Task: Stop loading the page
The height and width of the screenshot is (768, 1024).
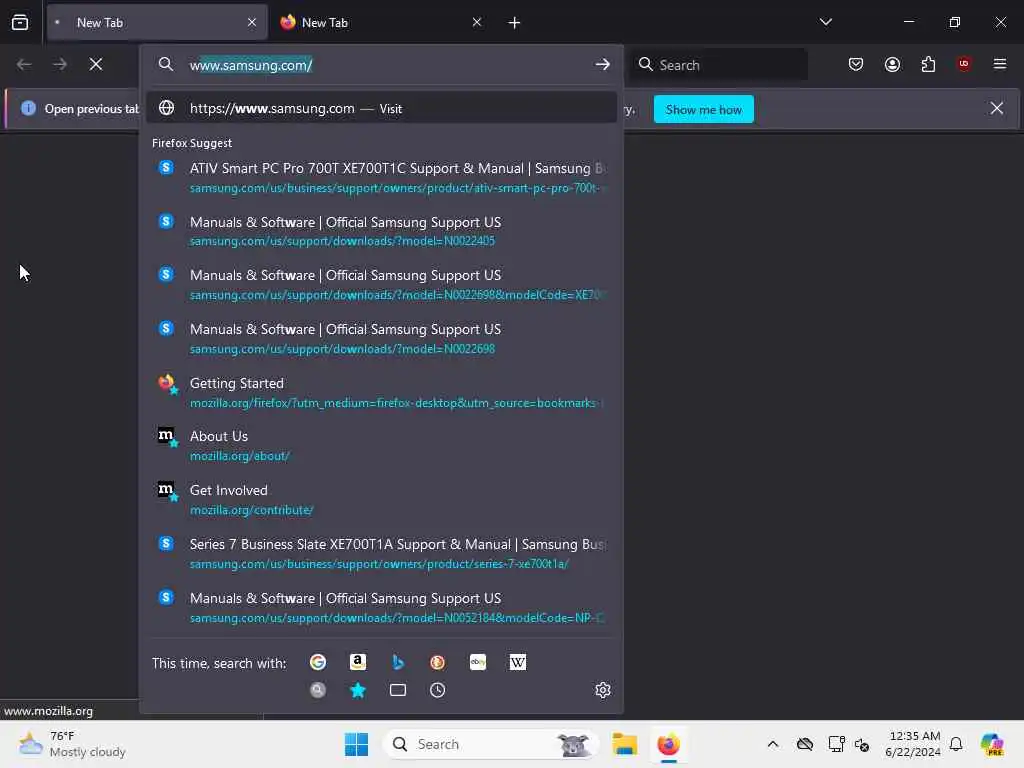Action: (96, 64)
